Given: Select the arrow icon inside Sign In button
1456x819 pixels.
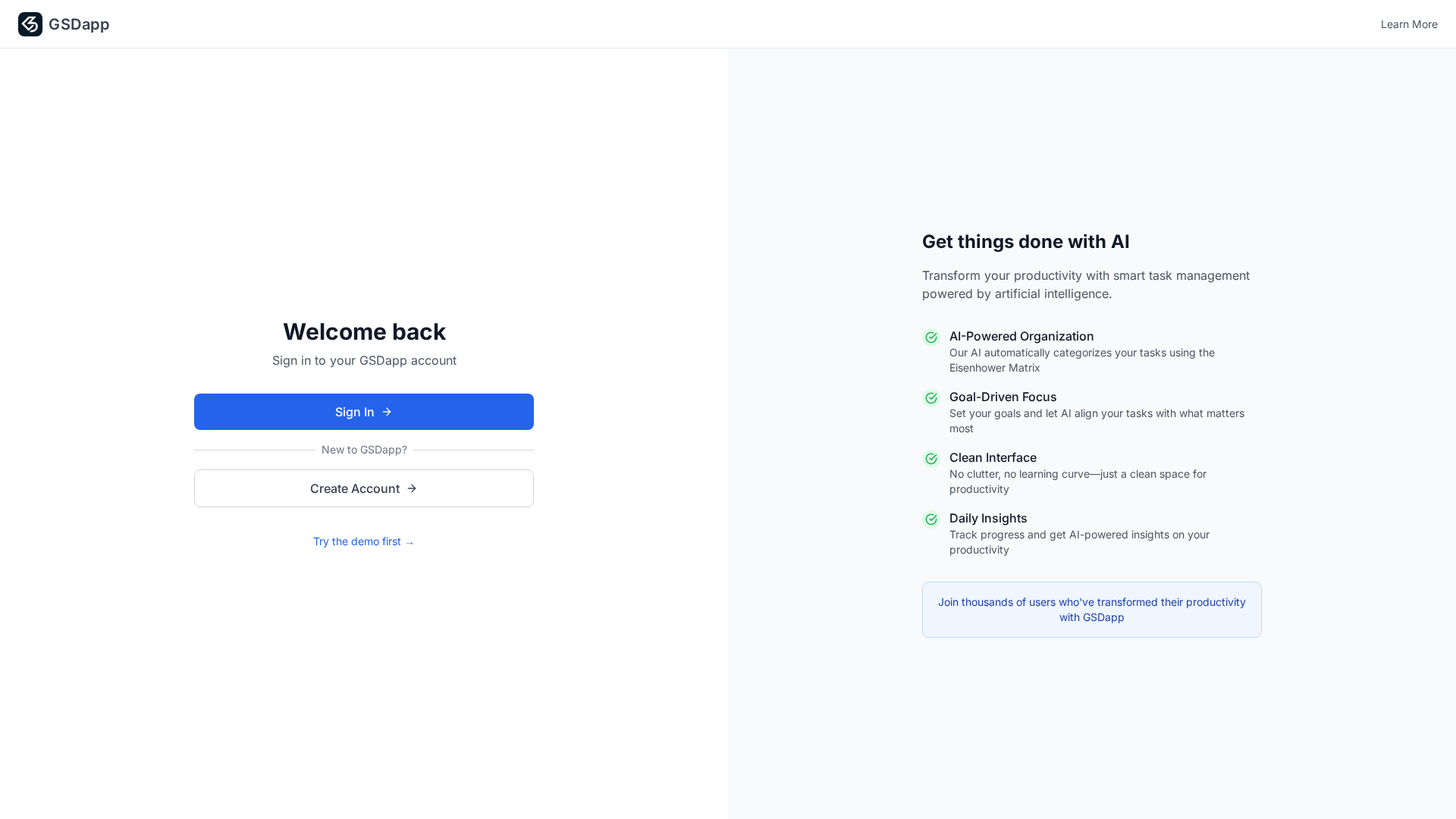Looking at the screenshot, I should click(x=386, y=412).
